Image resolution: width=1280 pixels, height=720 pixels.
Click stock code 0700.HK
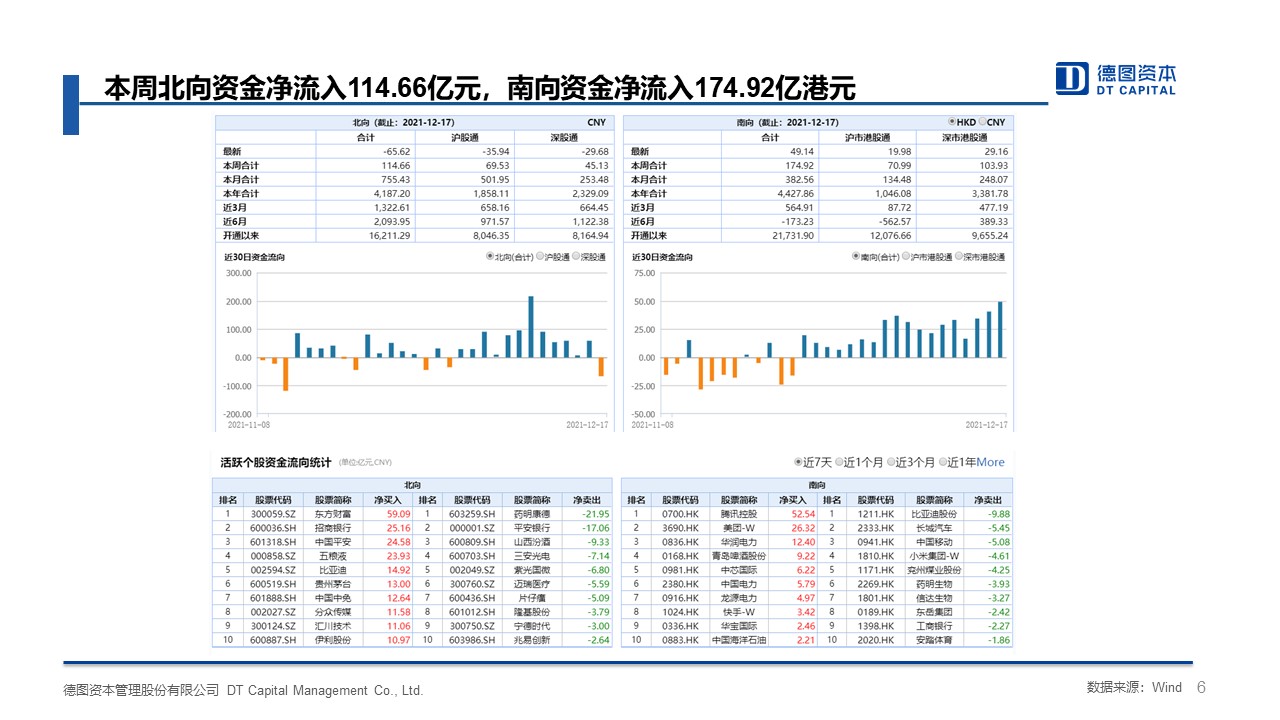click(x=679, y=514)
